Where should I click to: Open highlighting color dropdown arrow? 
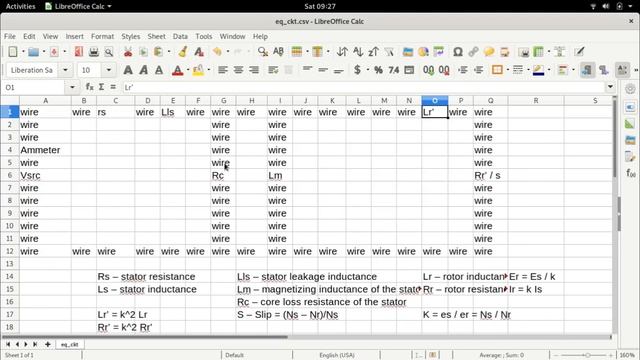[209, 70]
